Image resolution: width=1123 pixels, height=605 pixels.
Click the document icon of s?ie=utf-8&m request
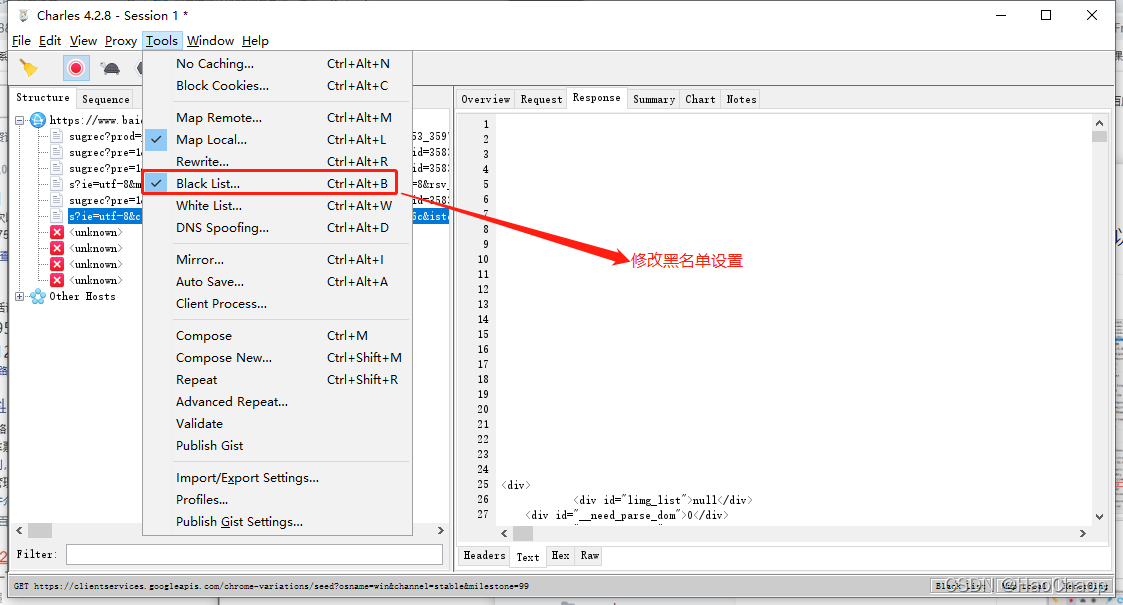(x=57, y=184)
